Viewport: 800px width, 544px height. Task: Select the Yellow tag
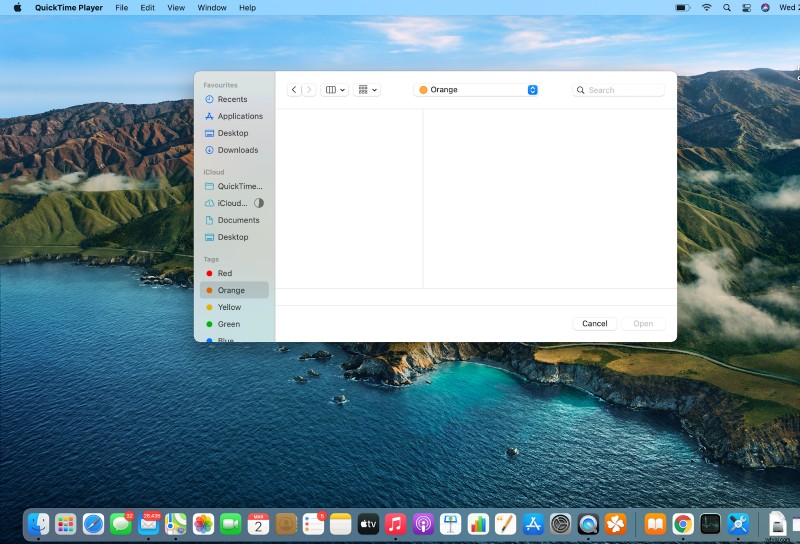click(234, 307)
